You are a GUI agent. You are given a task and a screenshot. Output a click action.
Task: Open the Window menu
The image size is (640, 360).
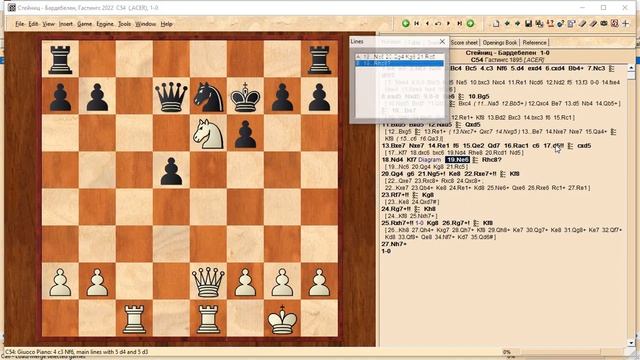tap(146, 24)
